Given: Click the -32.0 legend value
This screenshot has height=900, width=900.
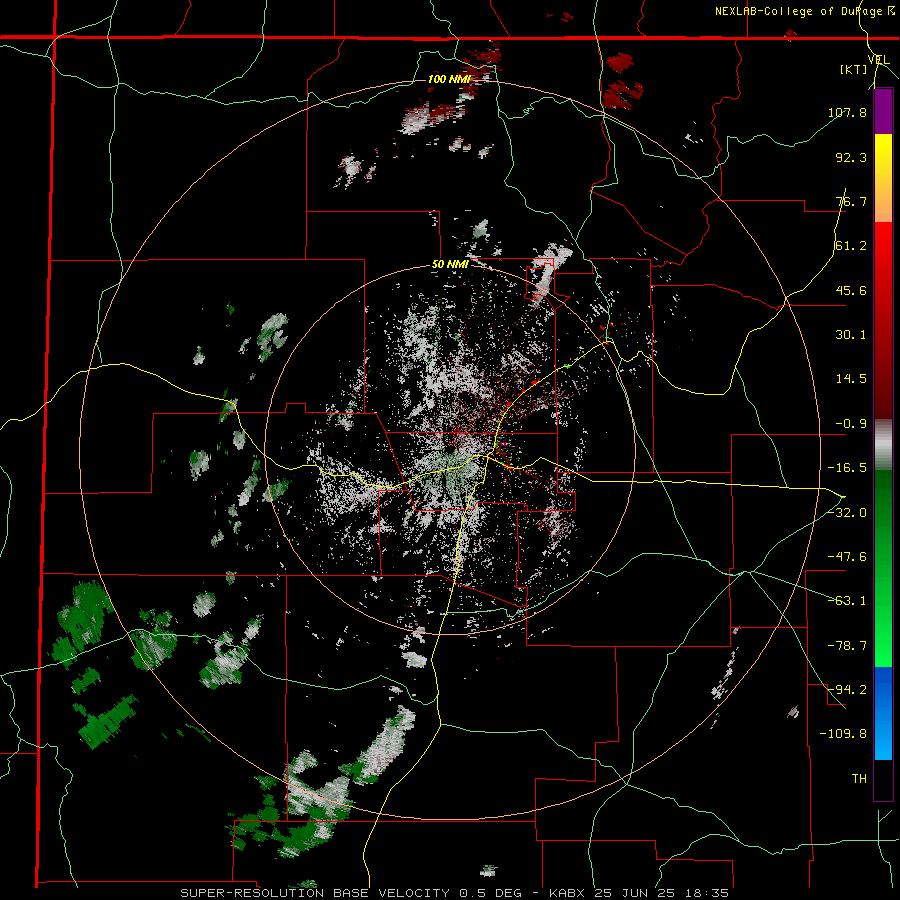Looking at the screenshot, I should pyautogui.click(x=847, y=512).
